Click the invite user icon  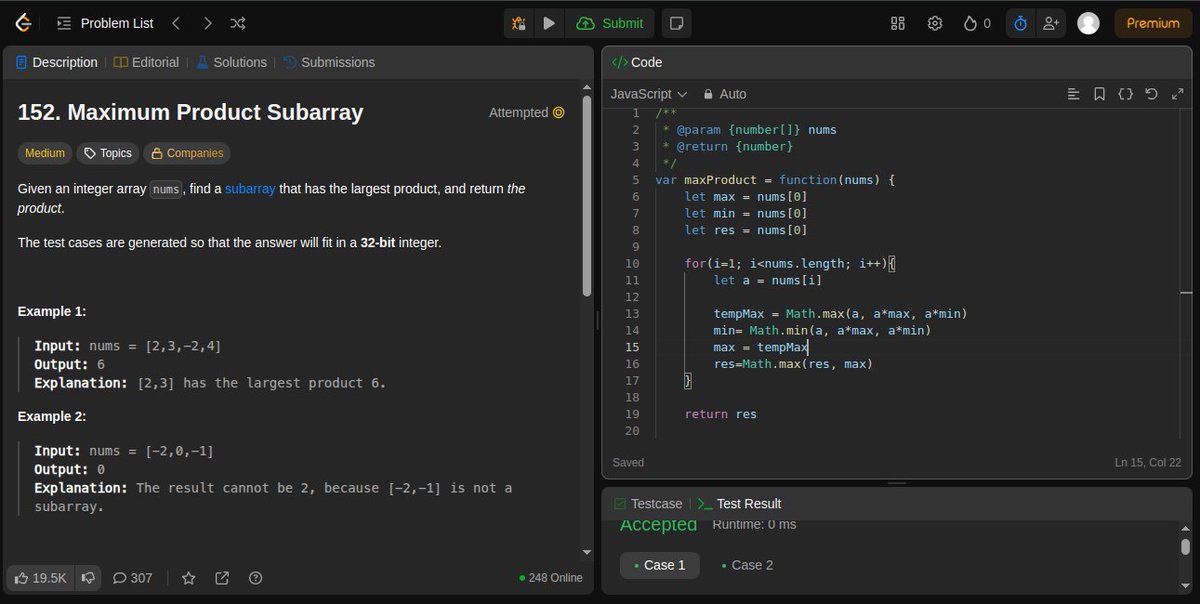pos(1050,23)
